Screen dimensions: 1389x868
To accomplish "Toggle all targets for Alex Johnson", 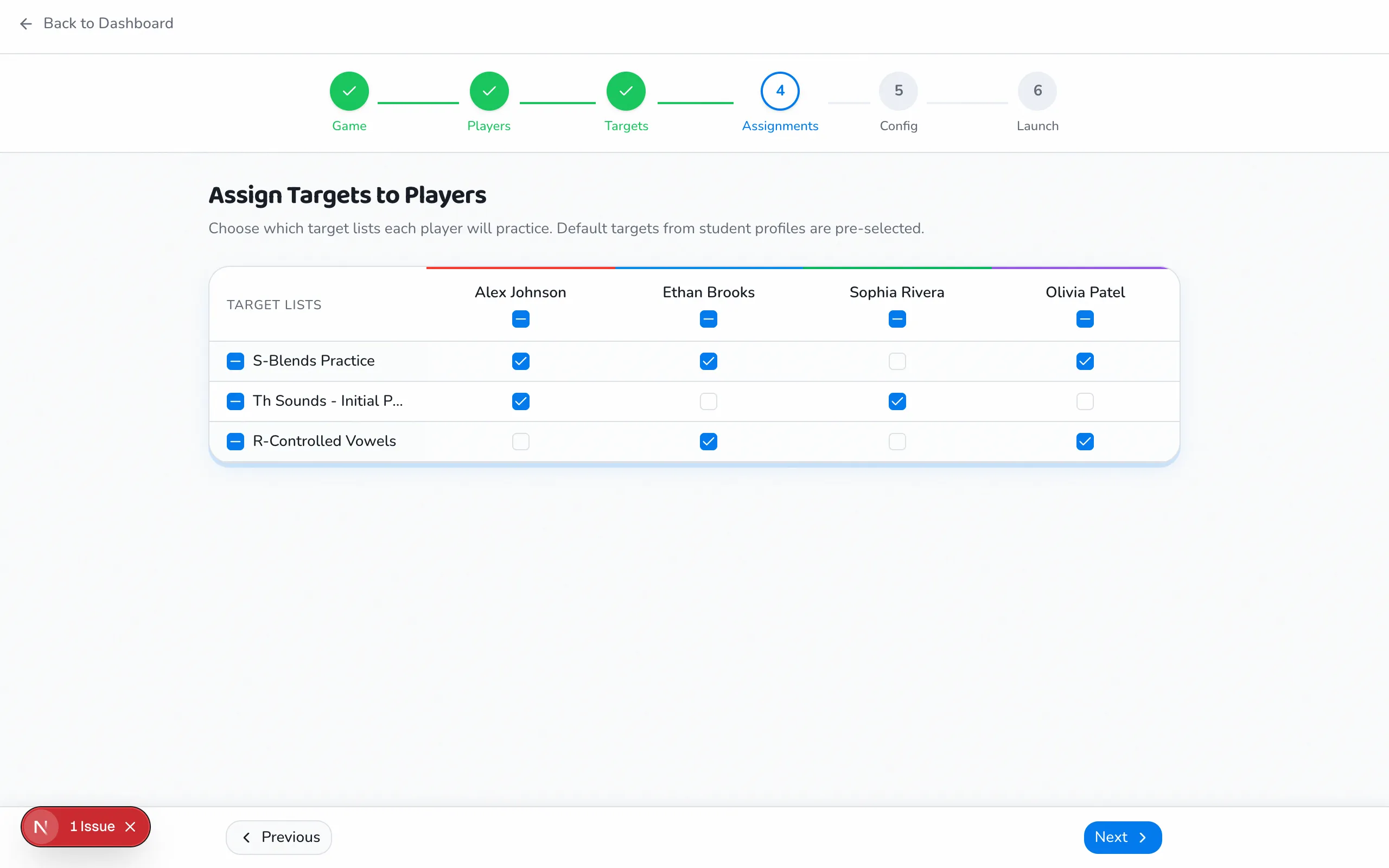I will [520, 318].
